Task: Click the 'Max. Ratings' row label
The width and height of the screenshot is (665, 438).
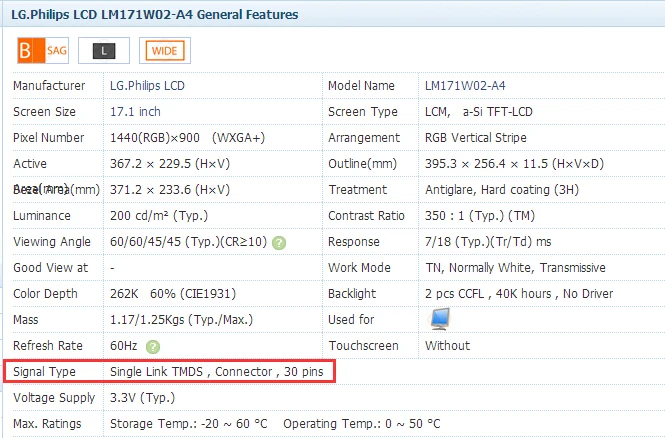Action: pyautogui.click(x=47, y=424)
